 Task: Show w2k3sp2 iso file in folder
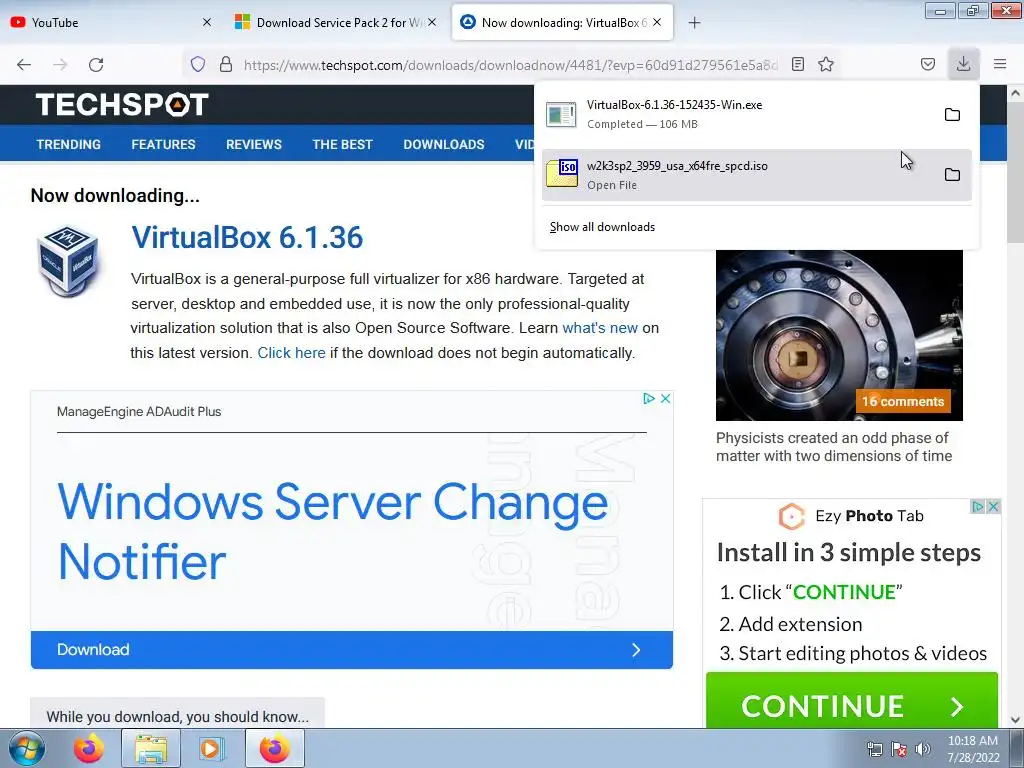pos(952,174)
